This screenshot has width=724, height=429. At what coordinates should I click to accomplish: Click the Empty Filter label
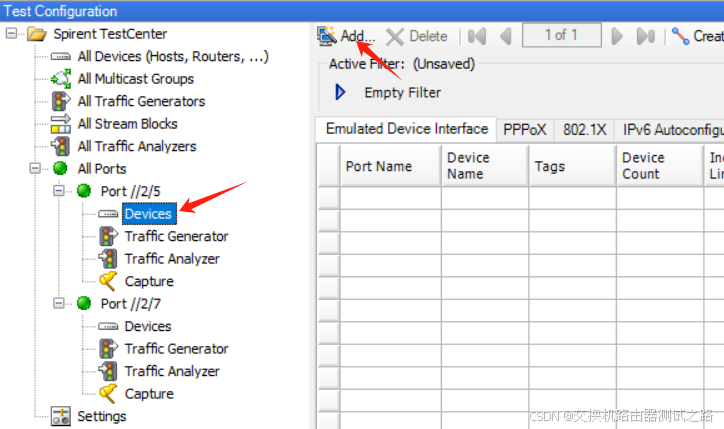pyautogui.click(x=403, y=92)
